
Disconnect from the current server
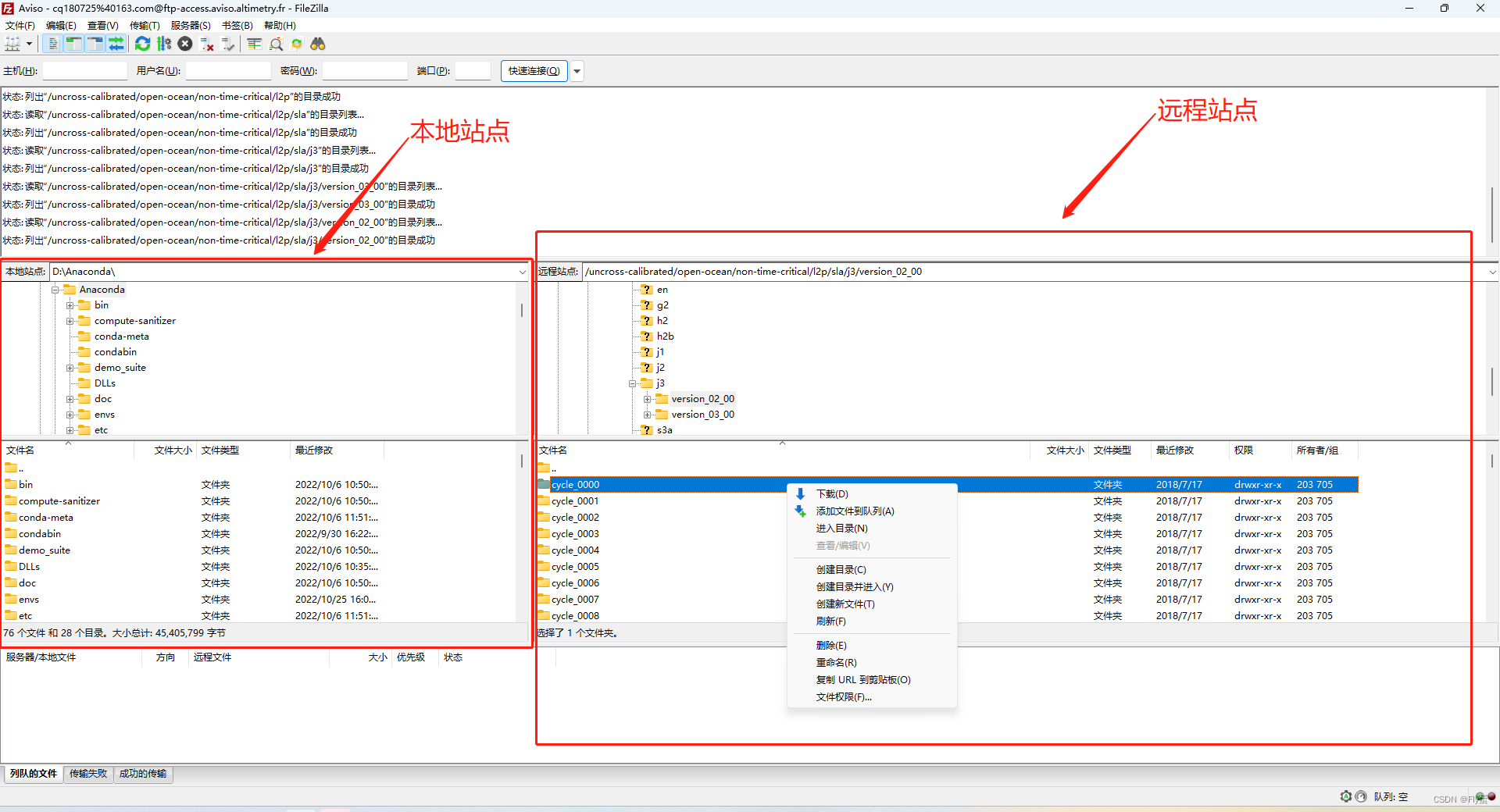pyautogui.click(x=207, y=44)
